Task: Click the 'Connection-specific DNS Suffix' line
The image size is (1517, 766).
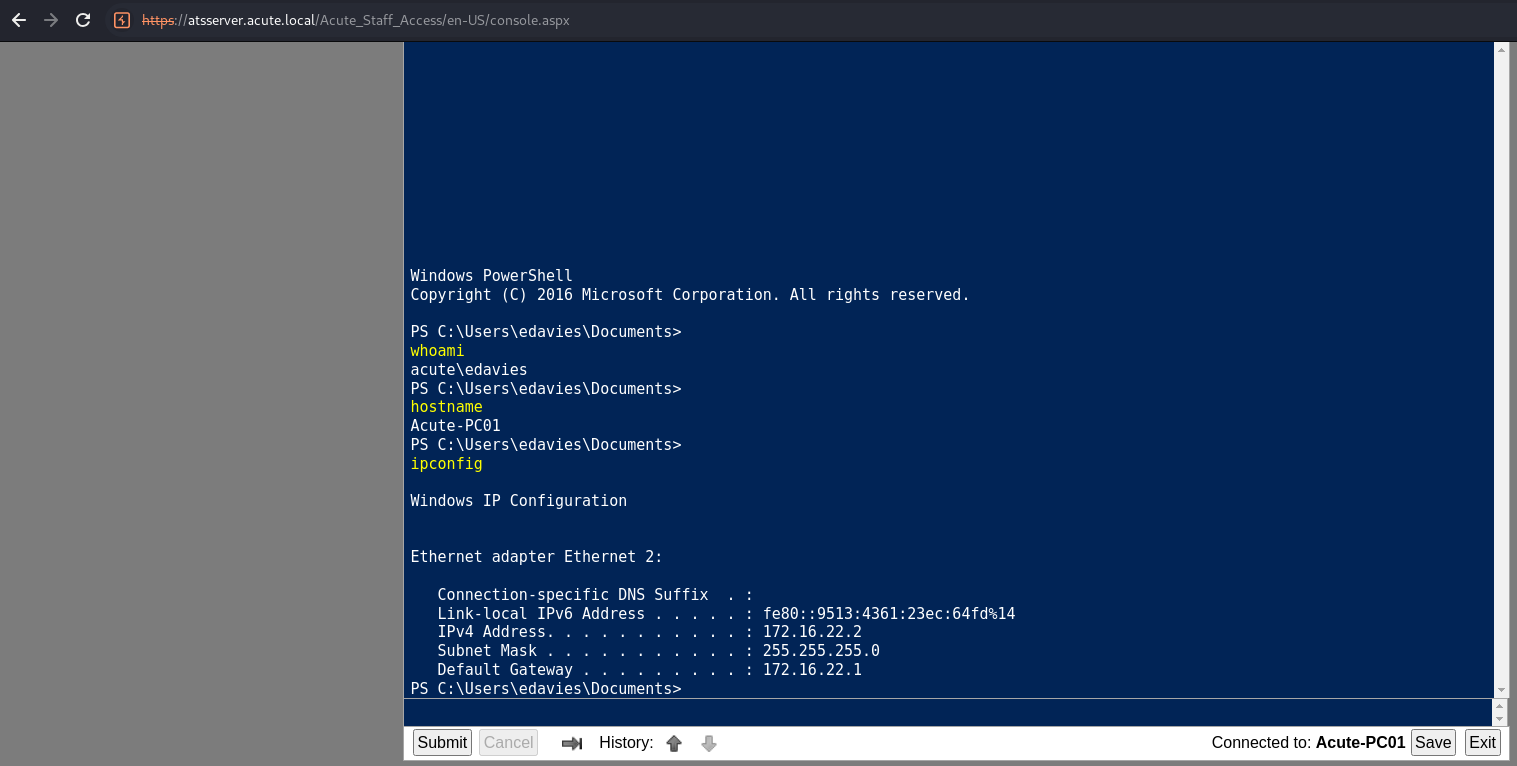Action: 595,595
